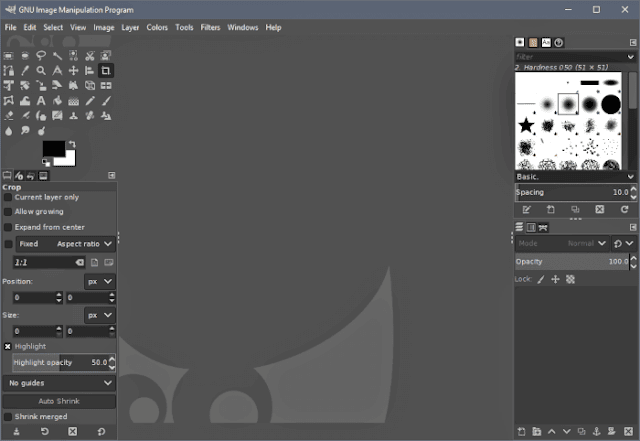This screenshot has width=640, height=441.
Task: Pick the Color Picker eyedropper tool
Action: pyautogui.click(x=25, y=71)
